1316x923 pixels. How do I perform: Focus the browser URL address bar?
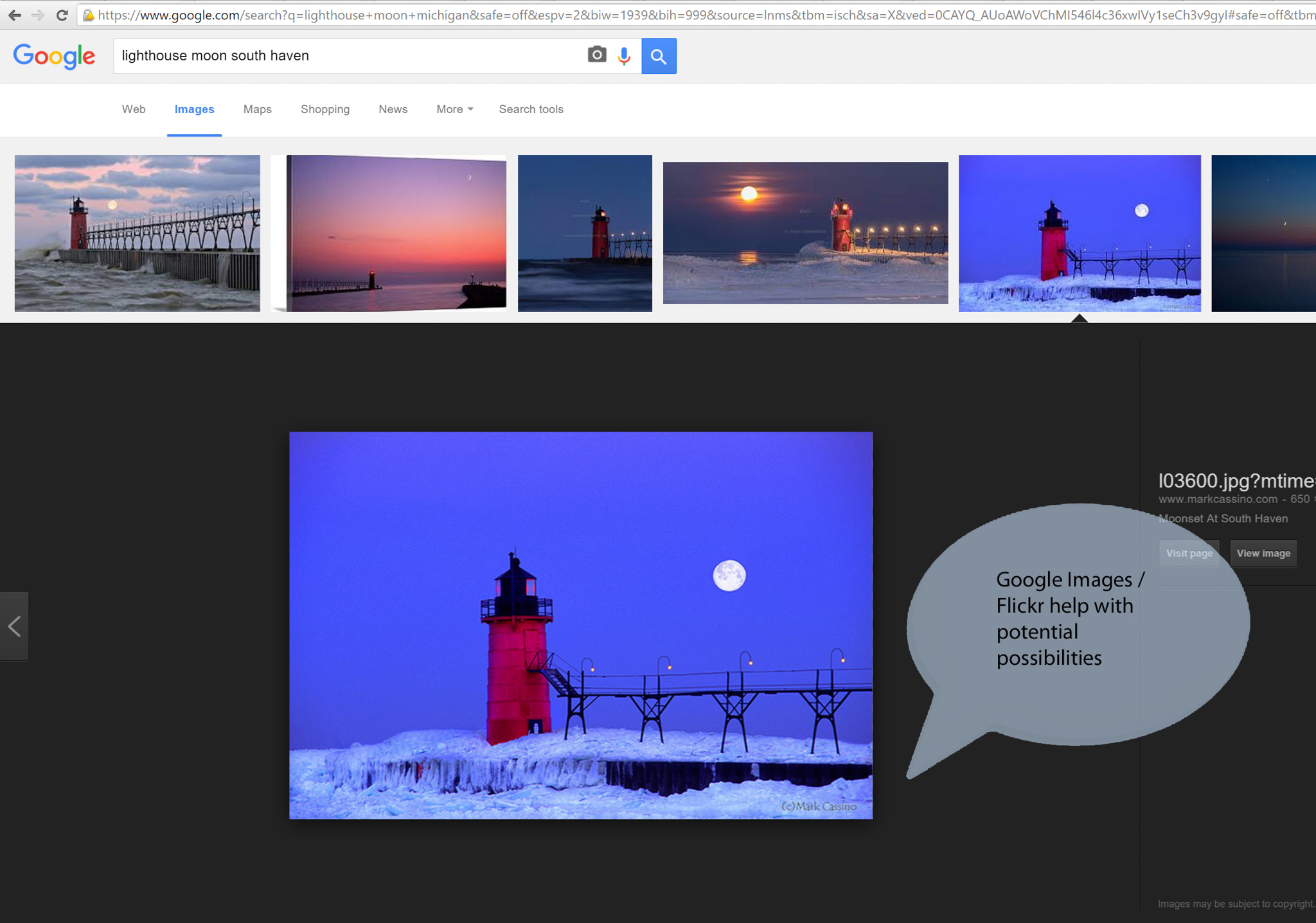pos(697,15)
